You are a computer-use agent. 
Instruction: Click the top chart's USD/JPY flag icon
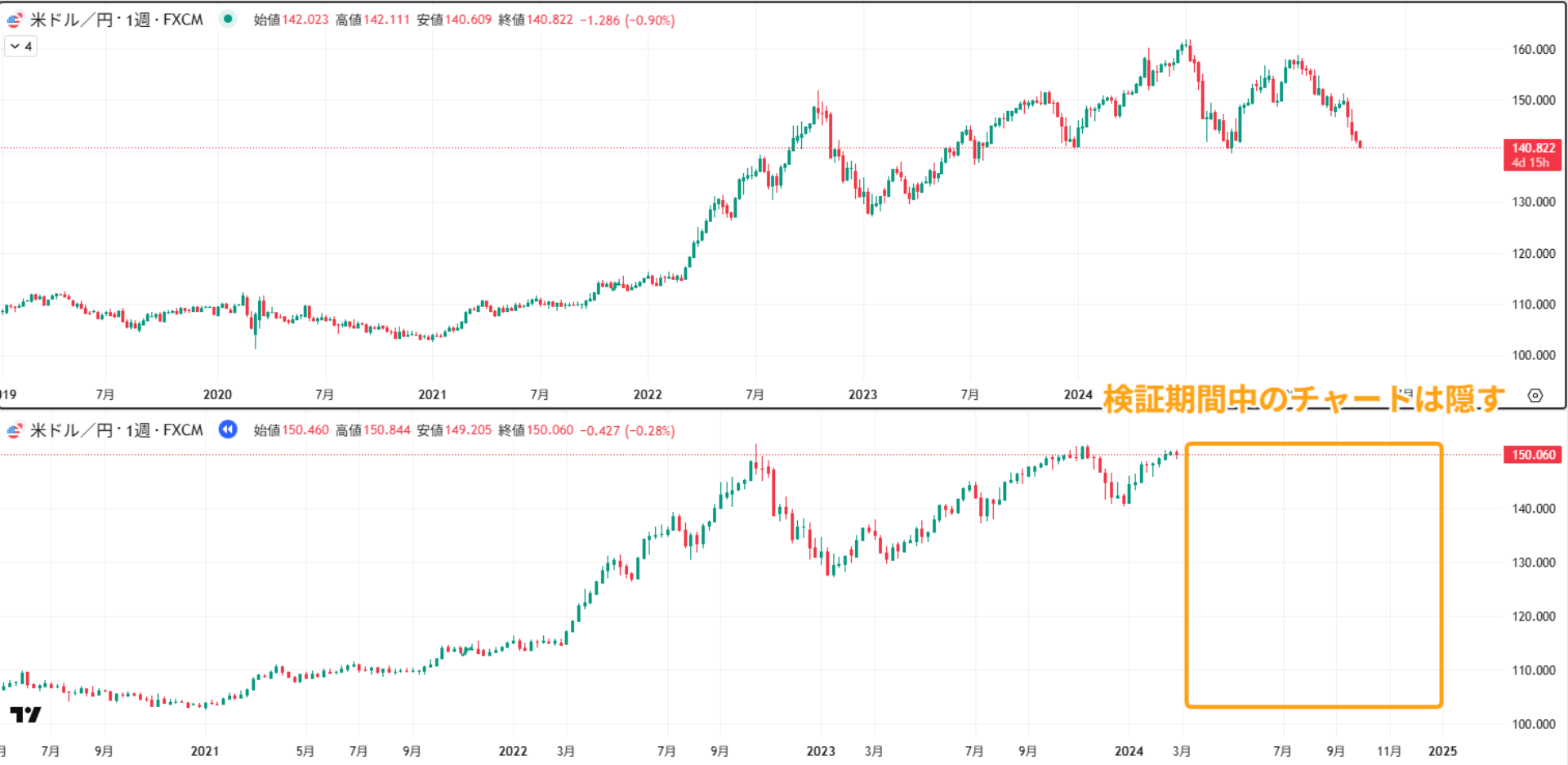click(x=15, y=20)
